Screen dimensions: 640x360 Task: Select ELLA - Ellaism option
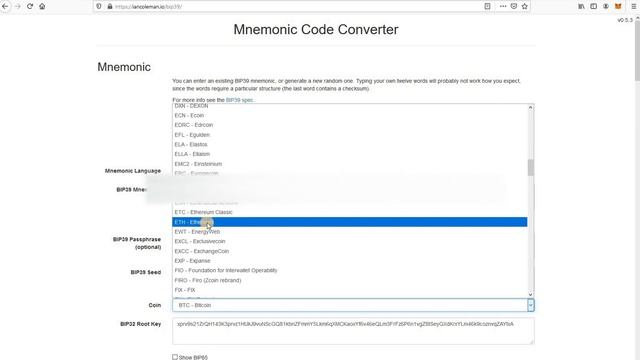click(x=349, y=154)
